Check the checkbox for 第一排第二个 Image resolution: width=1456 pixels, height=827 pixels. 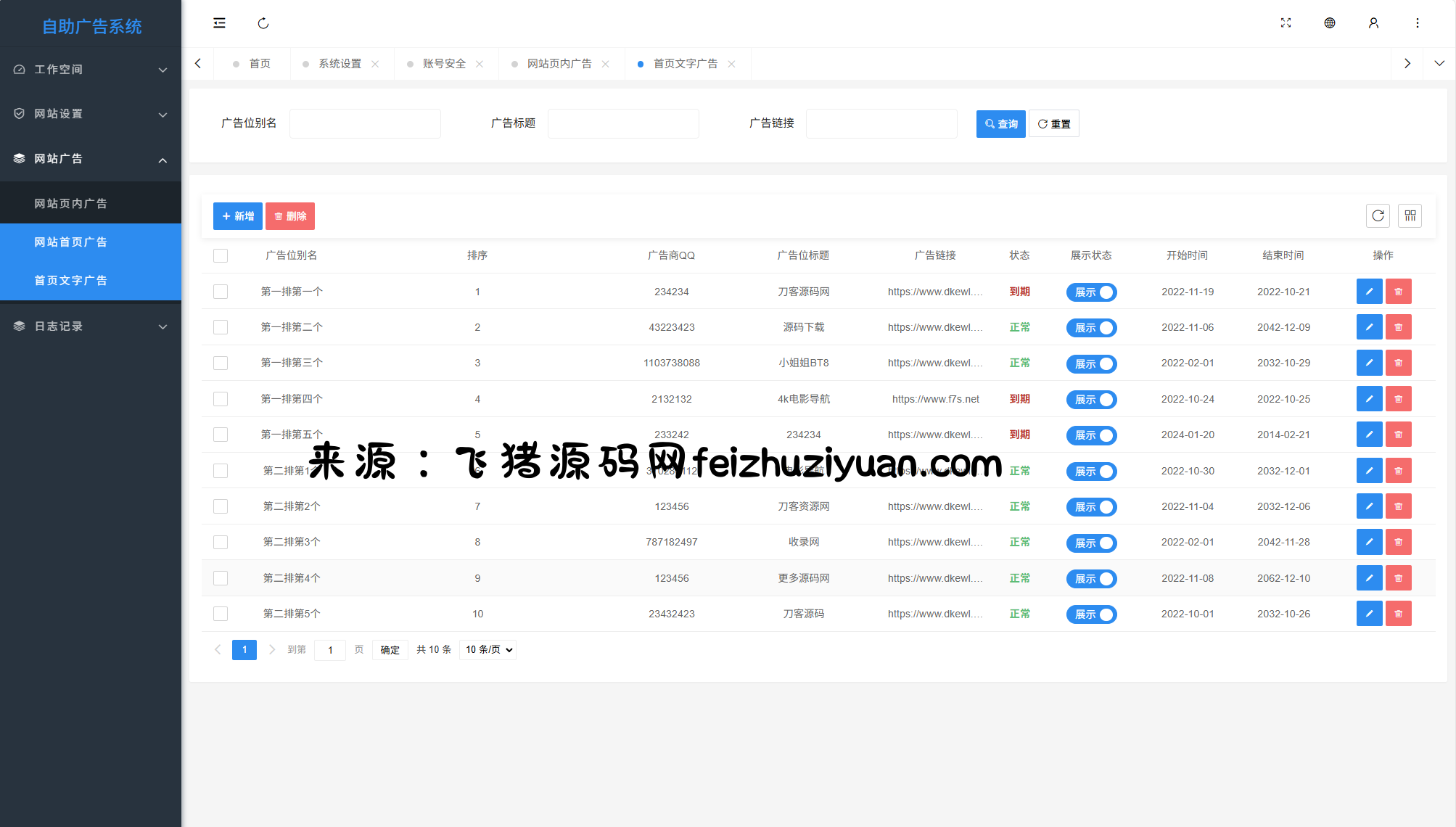click(221, 327)
